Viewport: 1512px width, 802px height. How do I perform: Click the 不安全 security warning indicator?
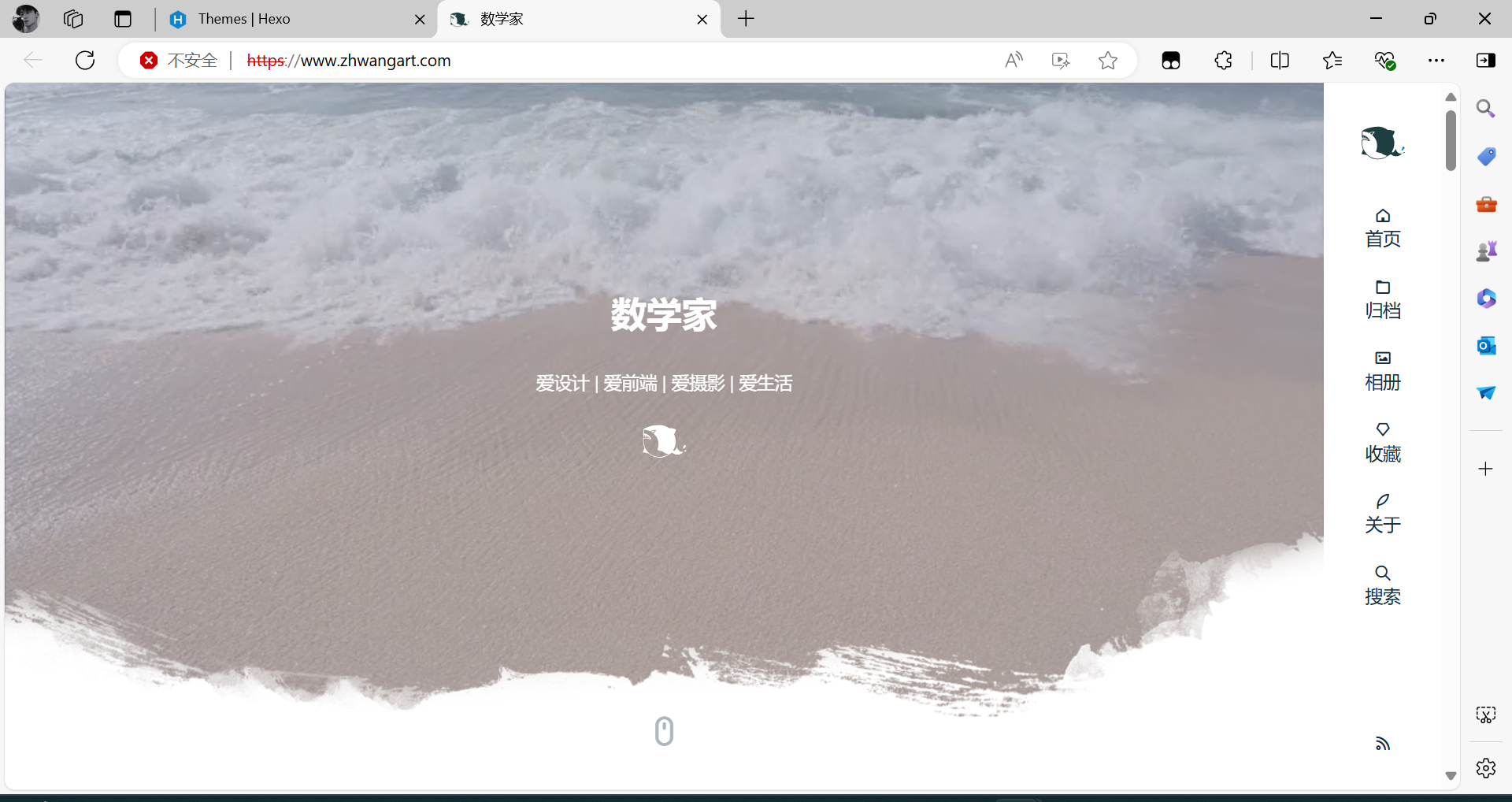tap(179, 61)
